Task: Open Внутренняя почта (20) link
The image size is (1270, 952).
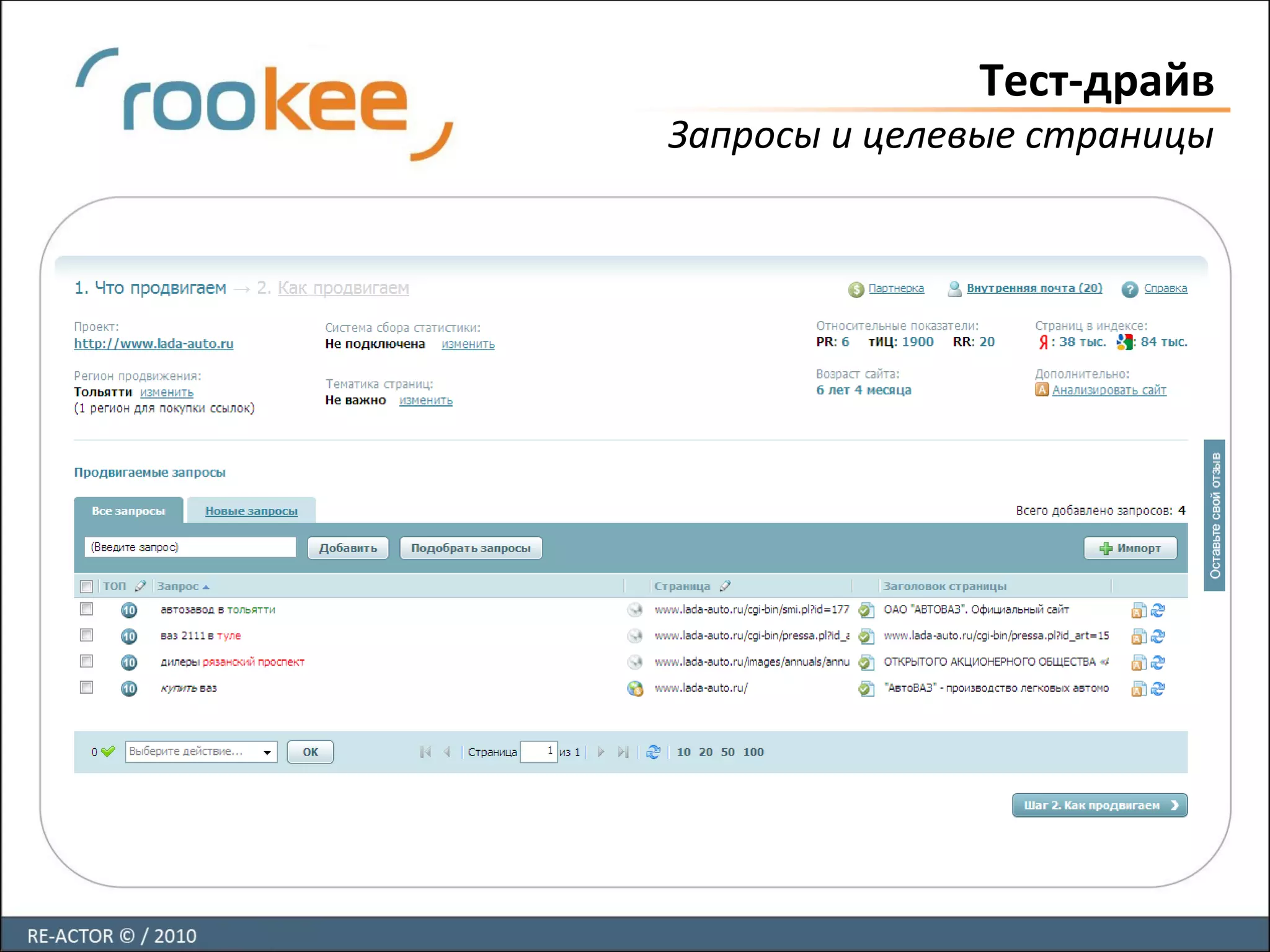Action: 1034,288
